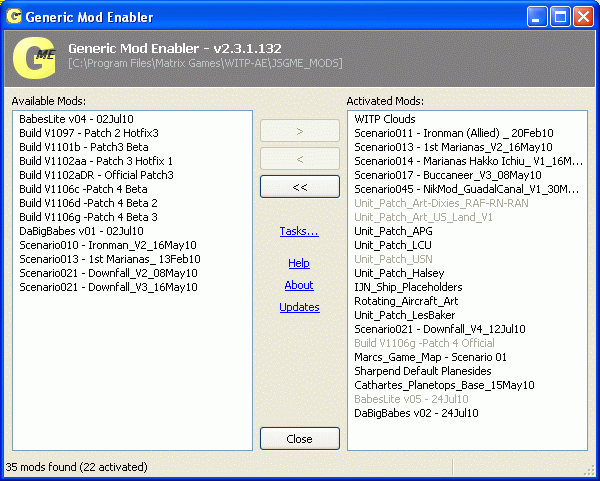Click the disable all mods '<<' button

[300, 187]
